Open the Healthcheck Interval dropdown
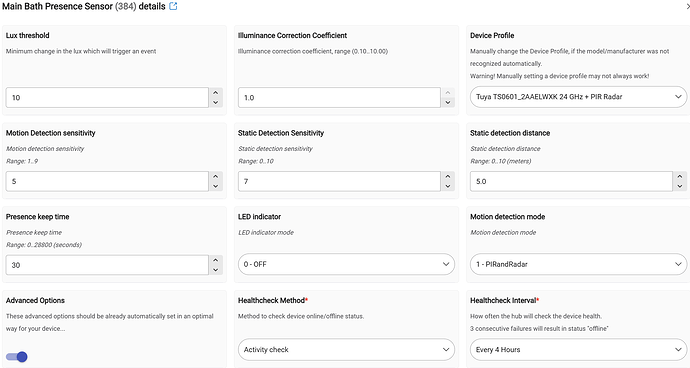The width and height of the screenshot is (690, 368). (x=578, y=350)
